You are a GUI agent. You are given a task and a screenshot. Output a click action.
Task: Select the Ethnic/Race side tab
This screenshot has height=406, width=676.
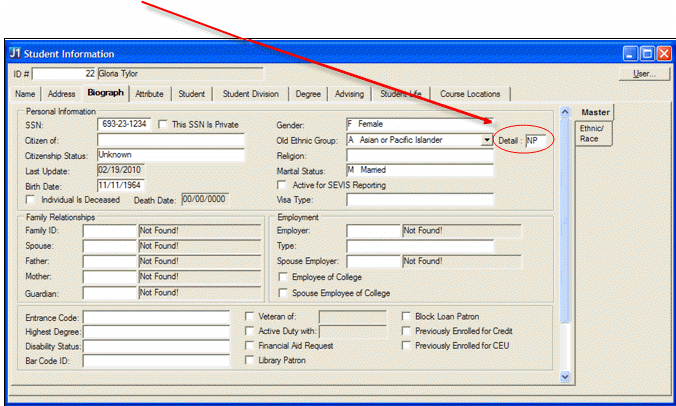coord(593,134)
